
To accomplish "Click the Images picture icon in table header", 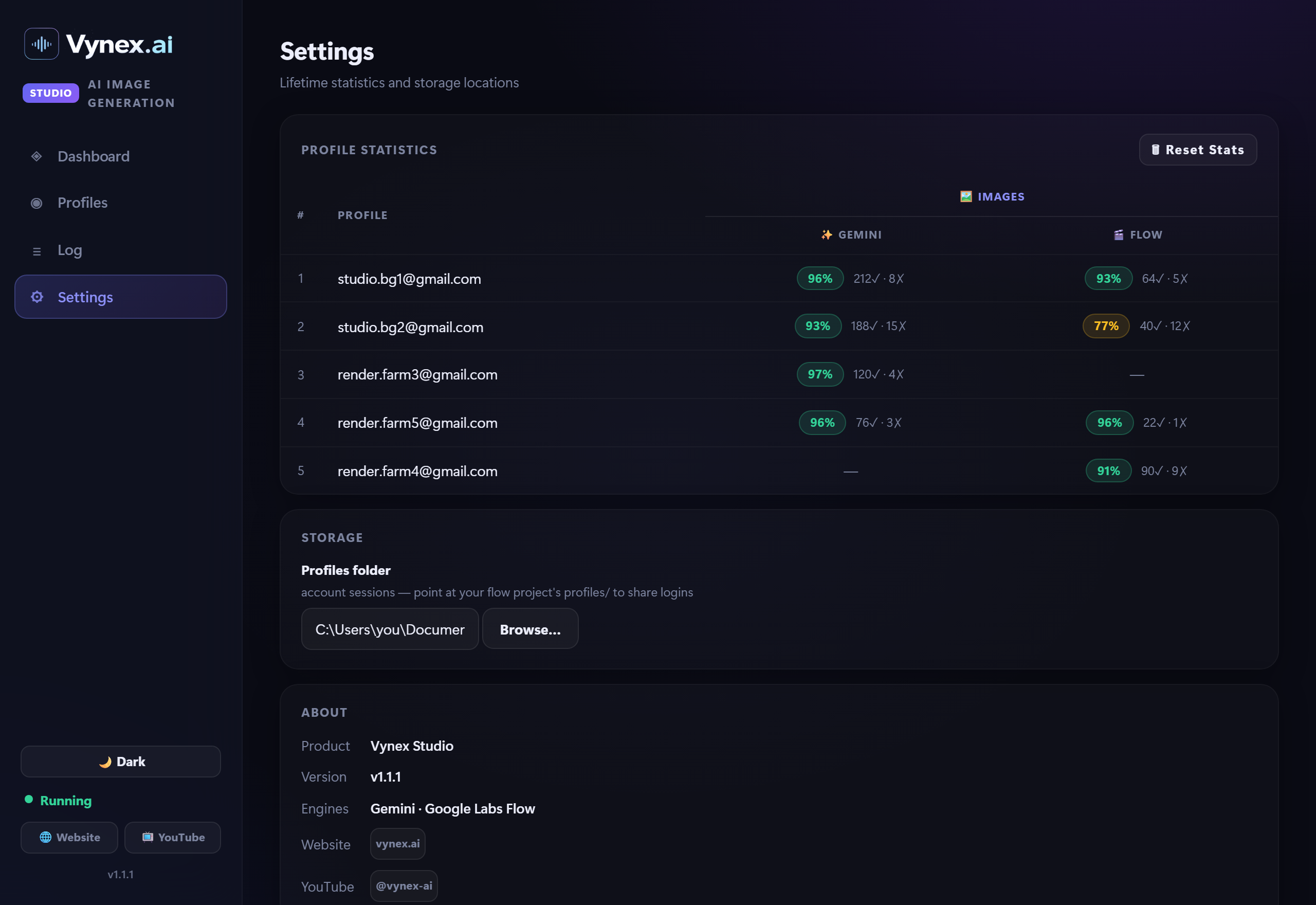I will 966,197.
